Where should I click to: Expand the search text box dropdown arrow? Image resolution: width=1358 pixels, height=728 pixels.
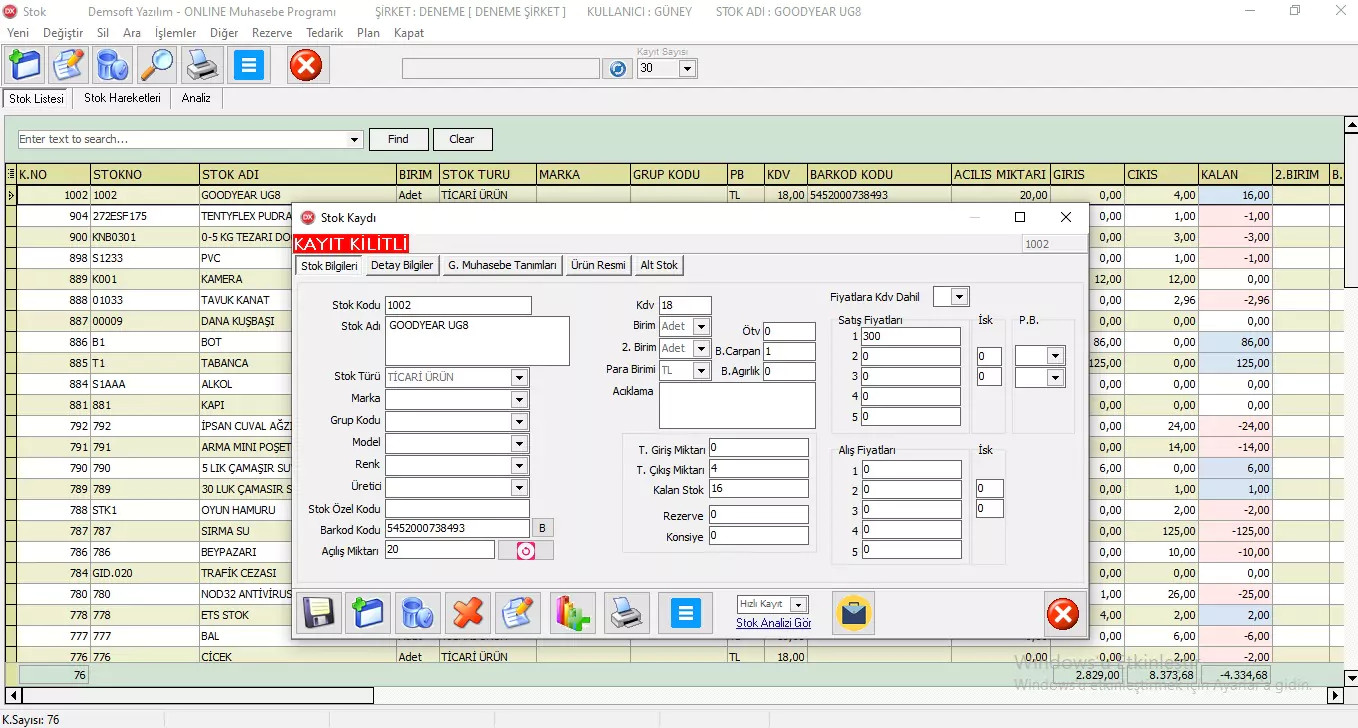[354, 139]
